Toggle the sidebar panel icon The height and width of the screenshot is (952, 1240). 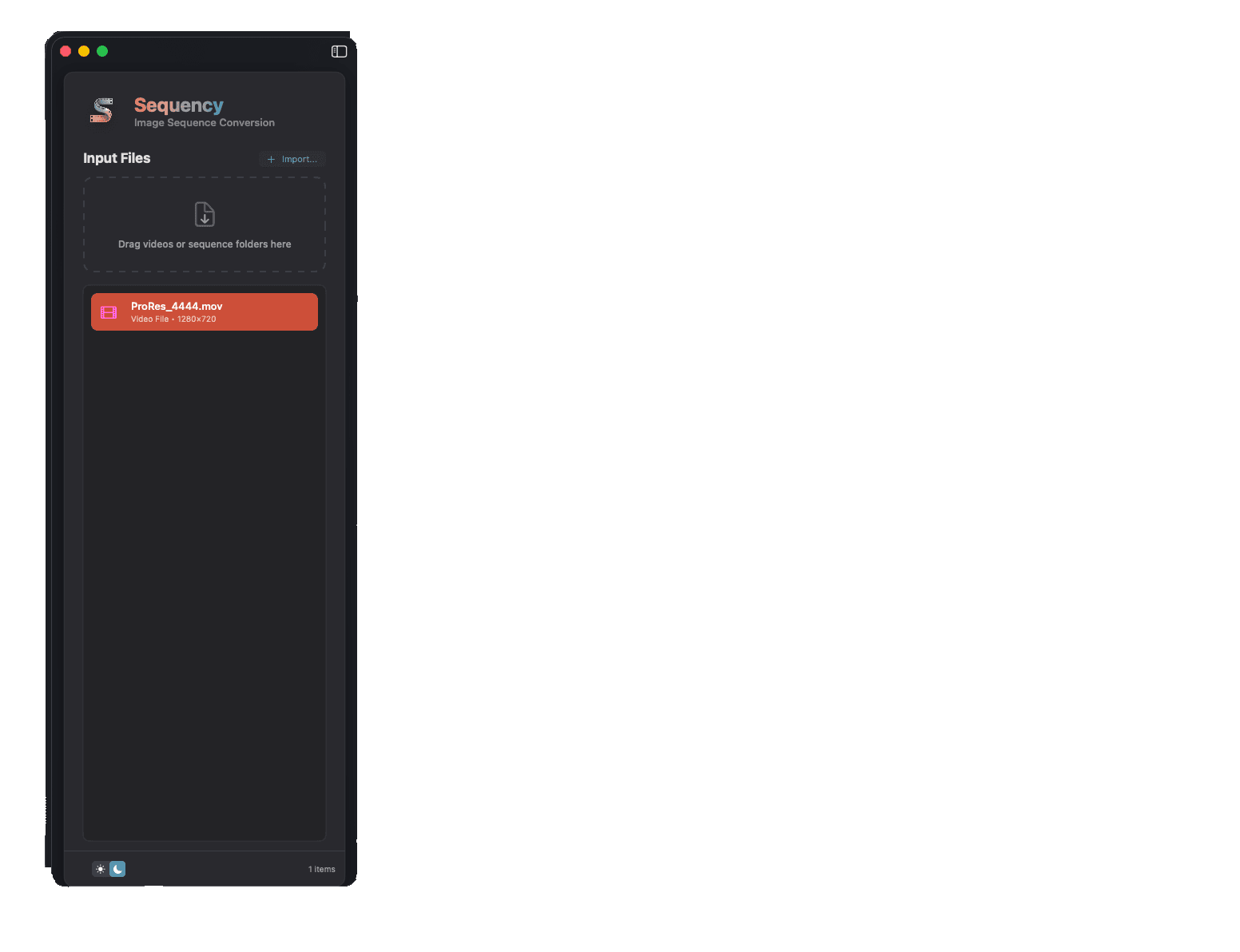pos(339,50)
